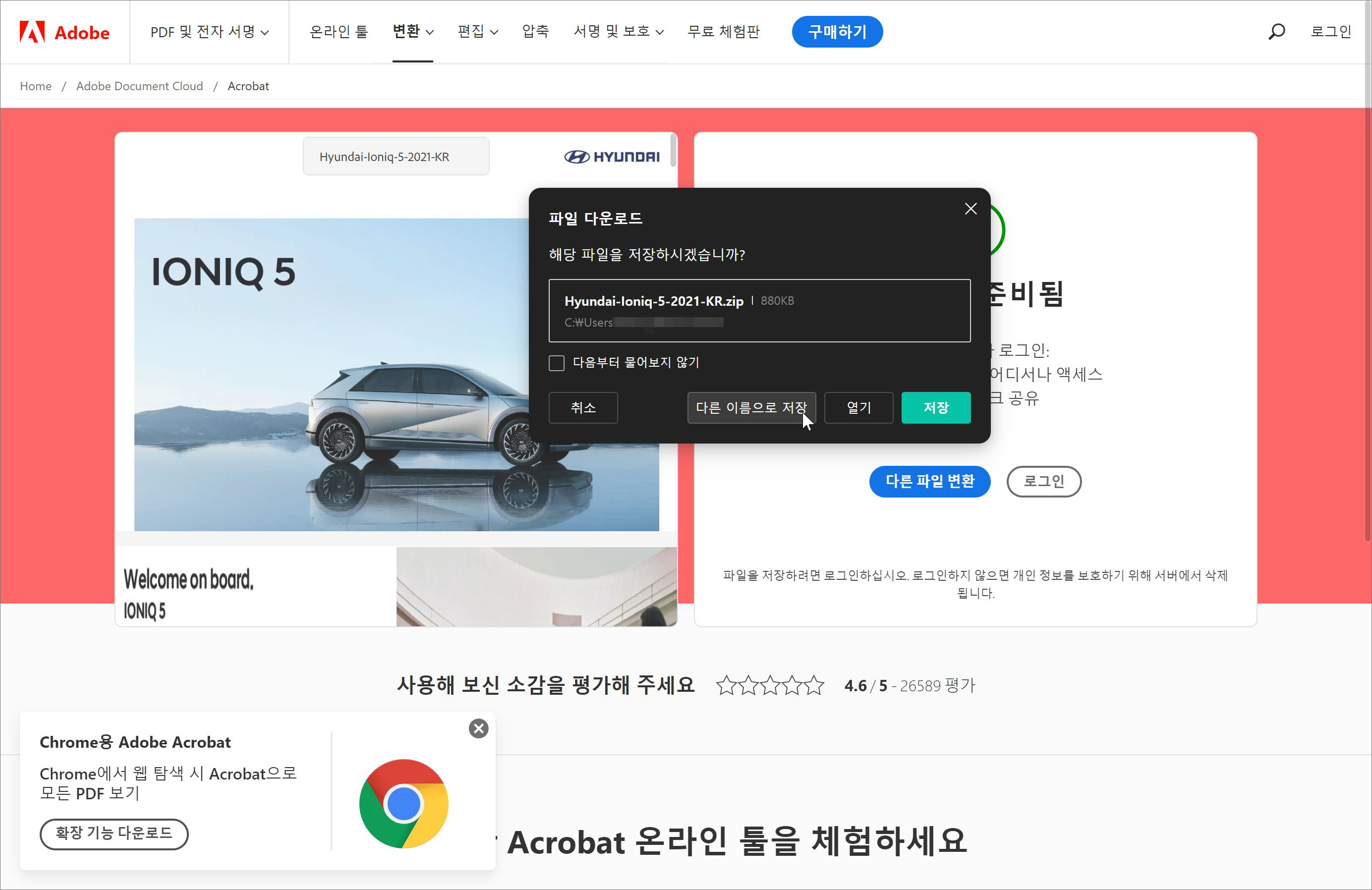This screenshot has height=890, width=1372.
Task: Open the search magnifier icon
Action: click(1276, 31)
